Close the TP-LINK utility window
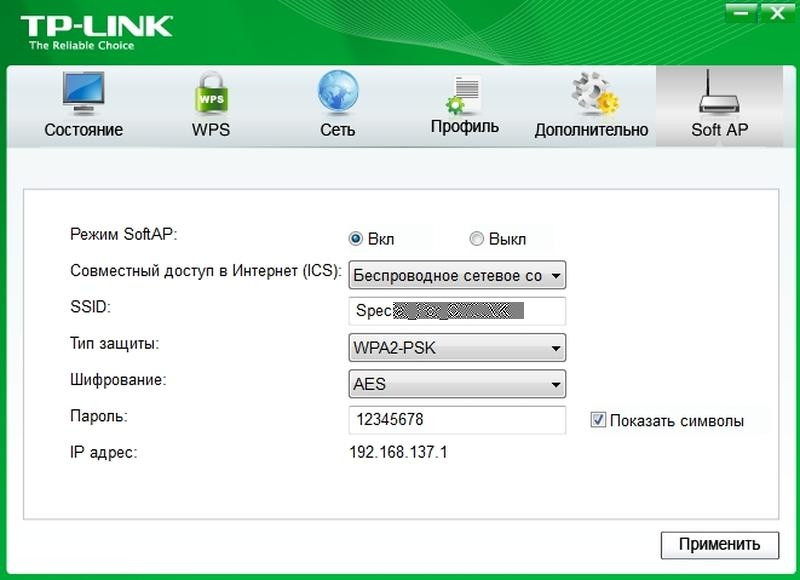The height and width of the screenshot is (580, 800). click(x=773, y=13)
